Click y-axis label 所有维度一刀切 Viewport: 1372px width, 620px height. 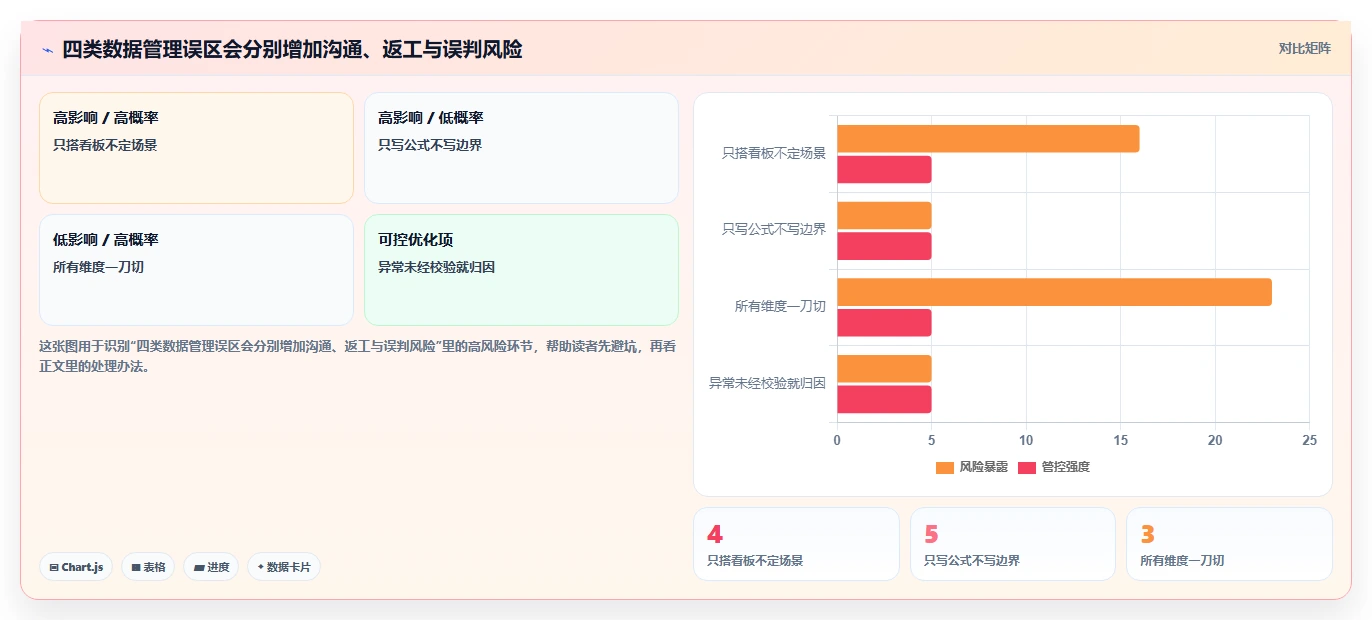[x=780, y=307]
